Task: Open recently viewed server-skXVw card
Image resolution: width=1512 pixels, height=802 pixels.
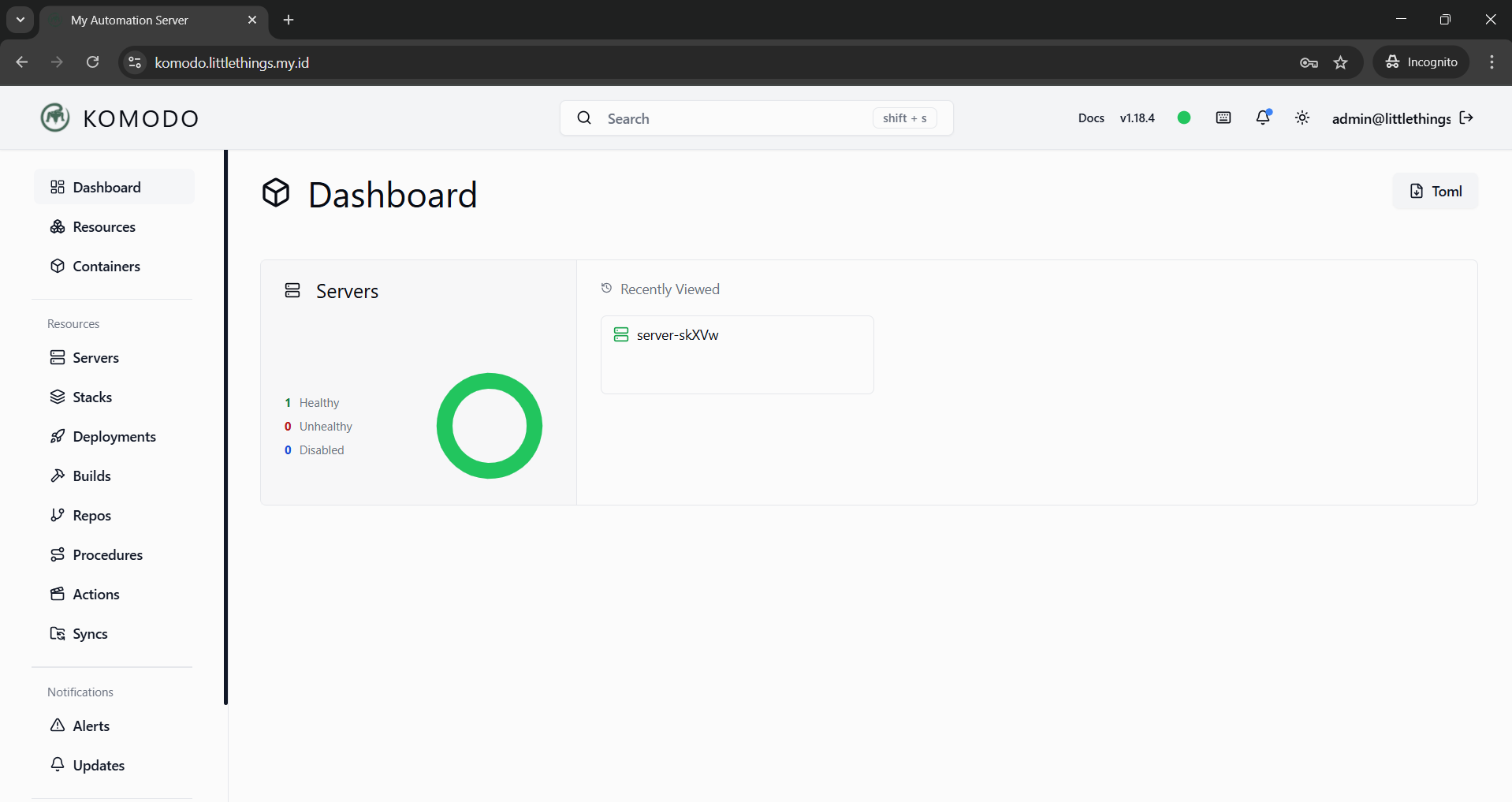Action: [x=737, y=355]
